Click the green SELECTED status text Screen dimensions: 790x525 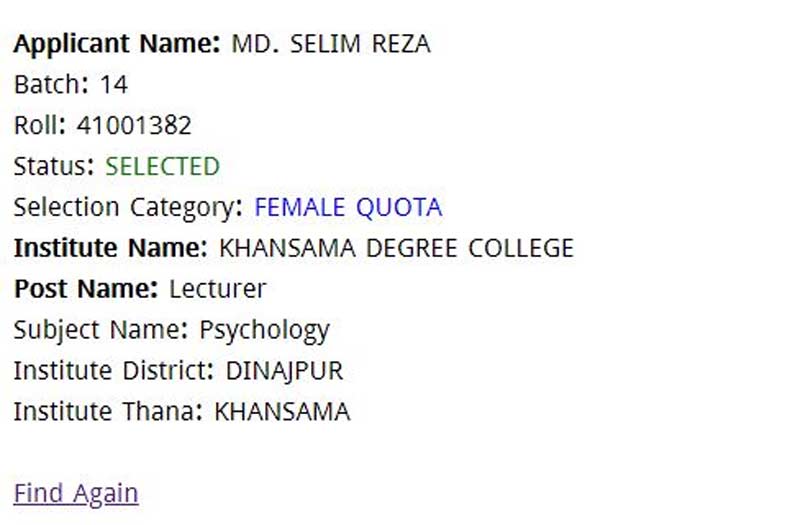(x=162, y=166)
